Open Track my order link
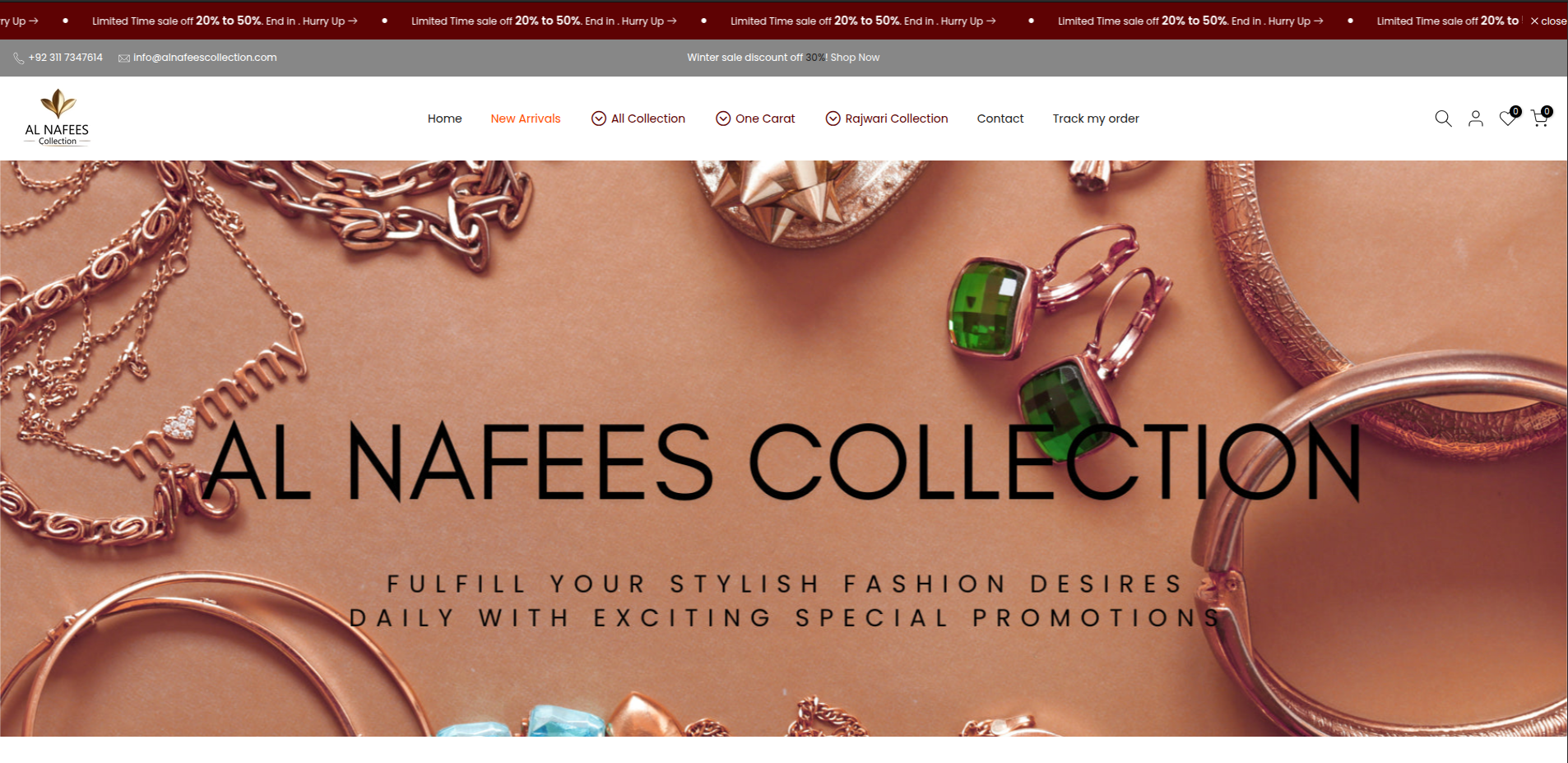 tap(1096, 119)
